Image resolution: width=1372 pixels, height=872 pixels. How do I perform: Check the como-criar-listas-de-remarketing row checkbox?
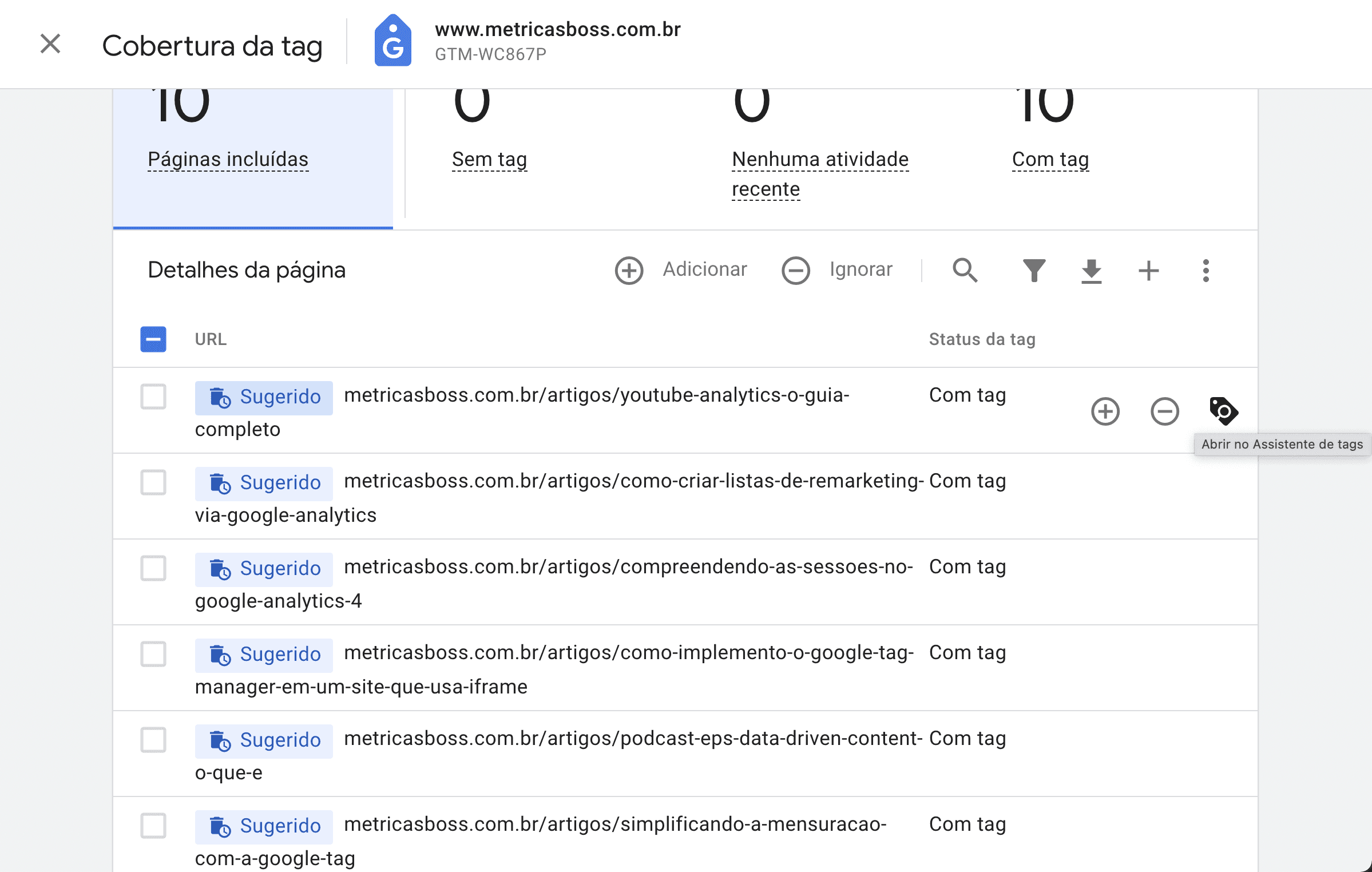[x=153, y=482]
